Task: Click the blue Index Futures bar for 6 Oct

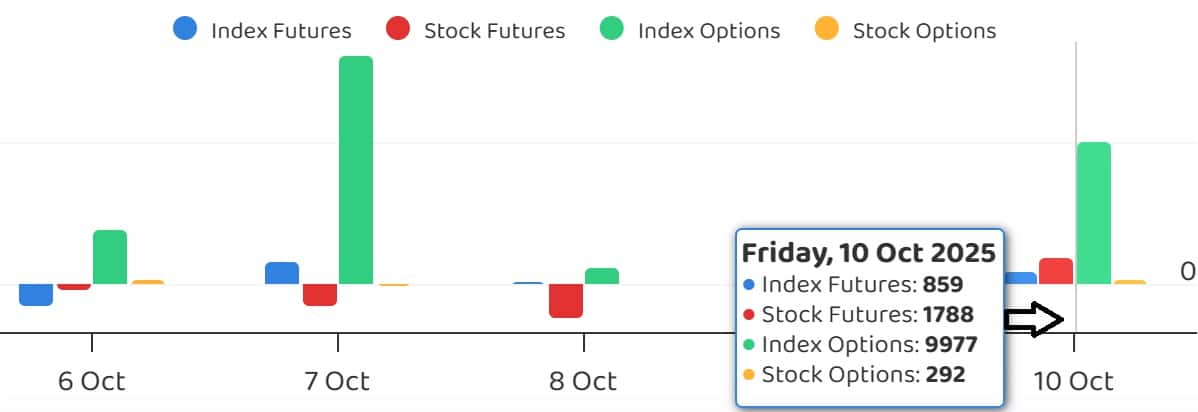Action: click(x=36, y=294)
